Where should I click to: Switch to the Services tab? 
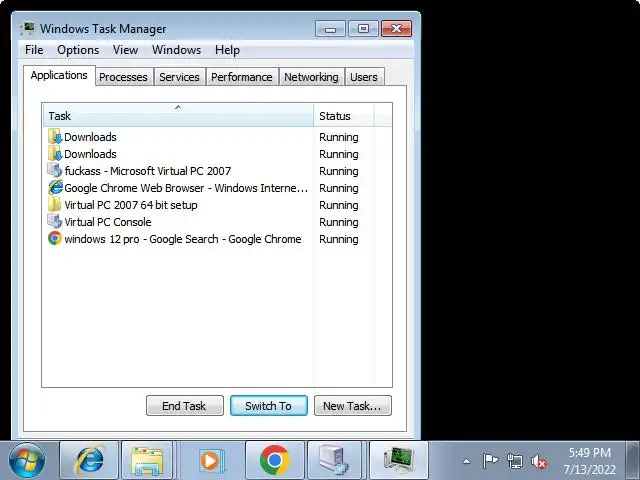(x=179, y=77)
